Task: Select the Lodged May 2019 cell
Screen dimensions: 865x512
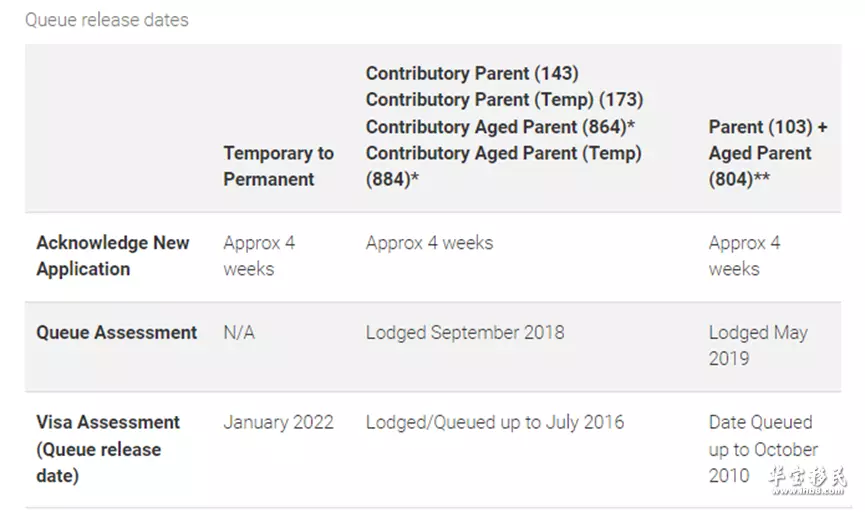Action: (x=759, y=345)
